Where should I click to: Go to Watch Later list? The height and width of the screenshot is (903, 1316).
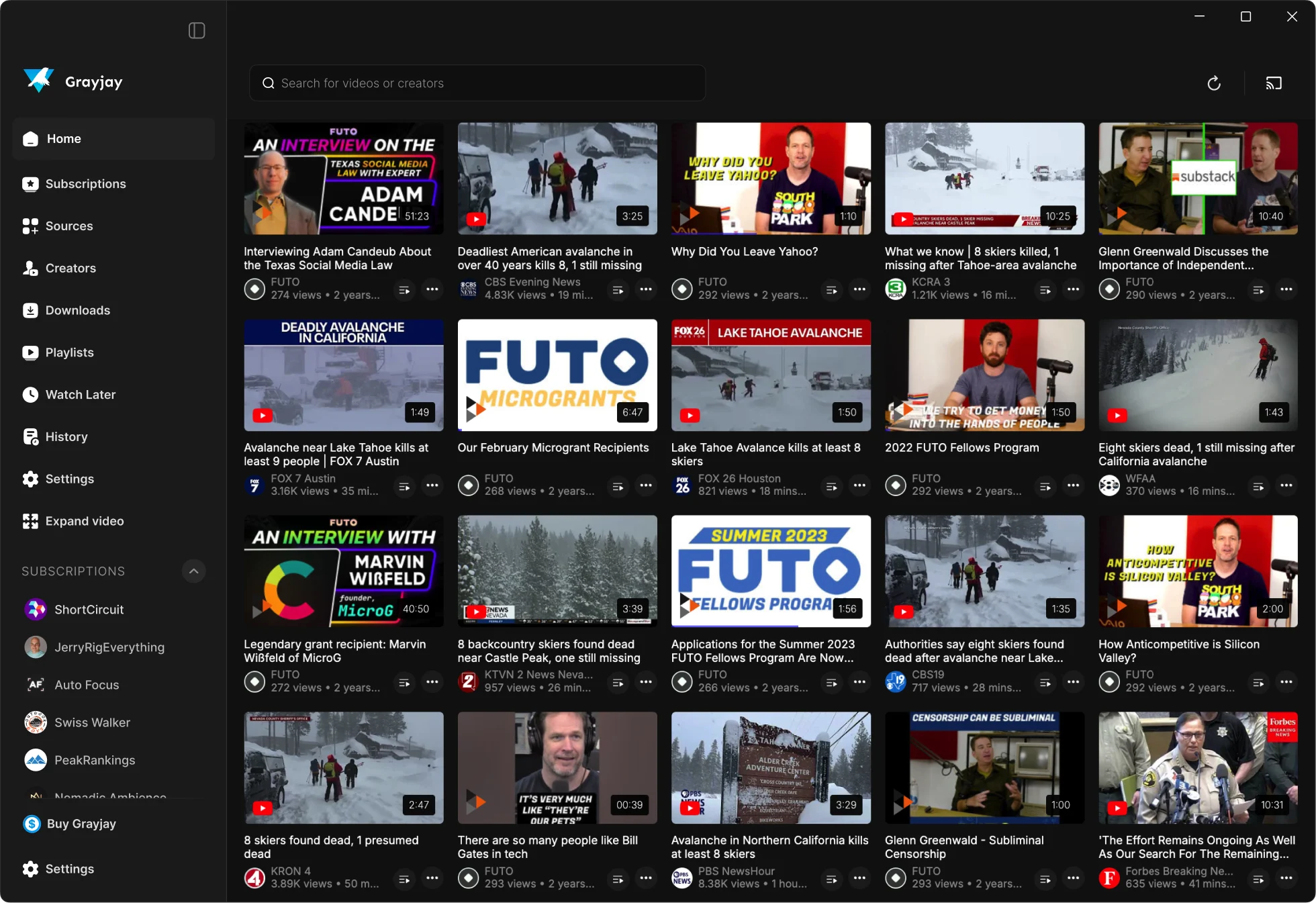click(81, 395)
